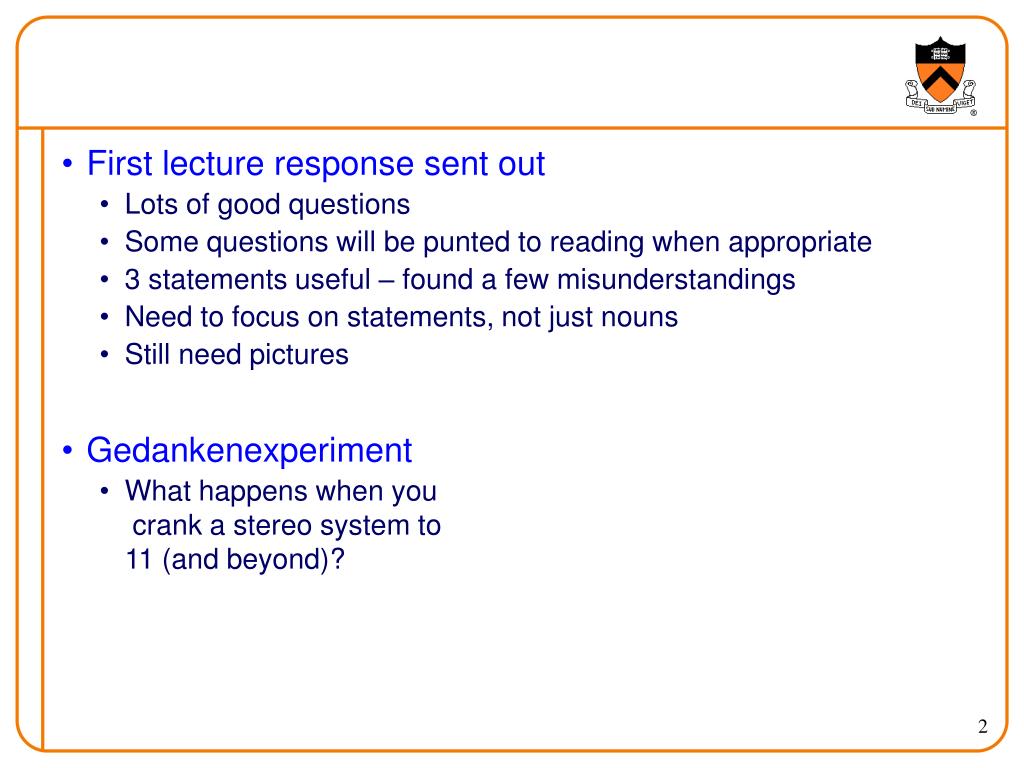The width and height of the screenshot is (1024, 768).
Task: Click the text 'What happens when you'
Action: pyautogui.click(x=281, y=492)
